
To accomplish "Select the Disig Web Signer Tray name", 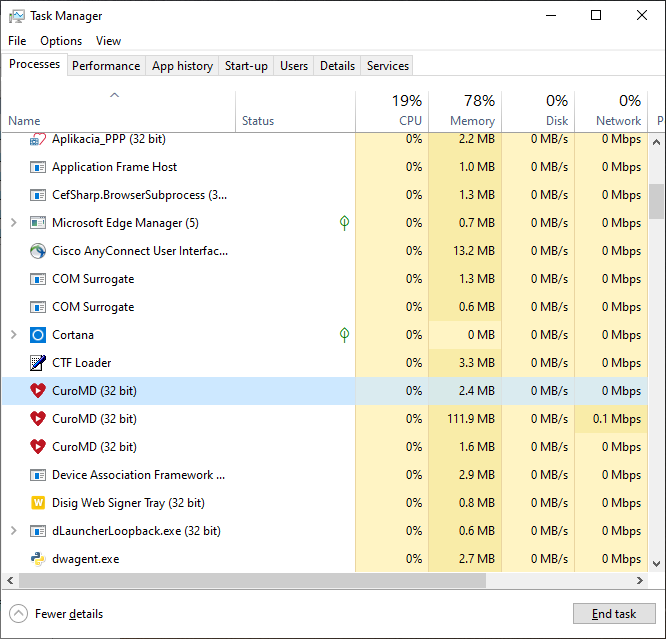I will click(128, 503).
